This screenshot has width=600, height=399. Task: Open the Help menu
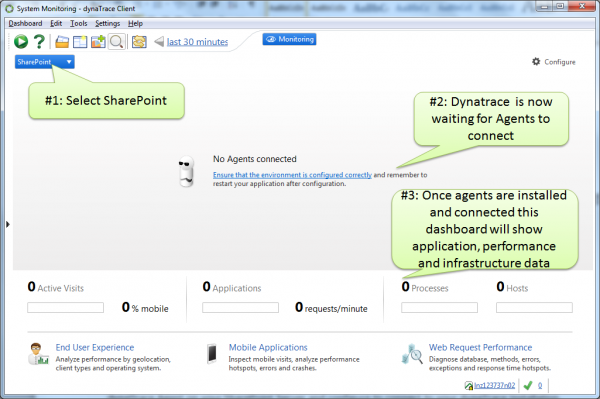coord(135,23)
